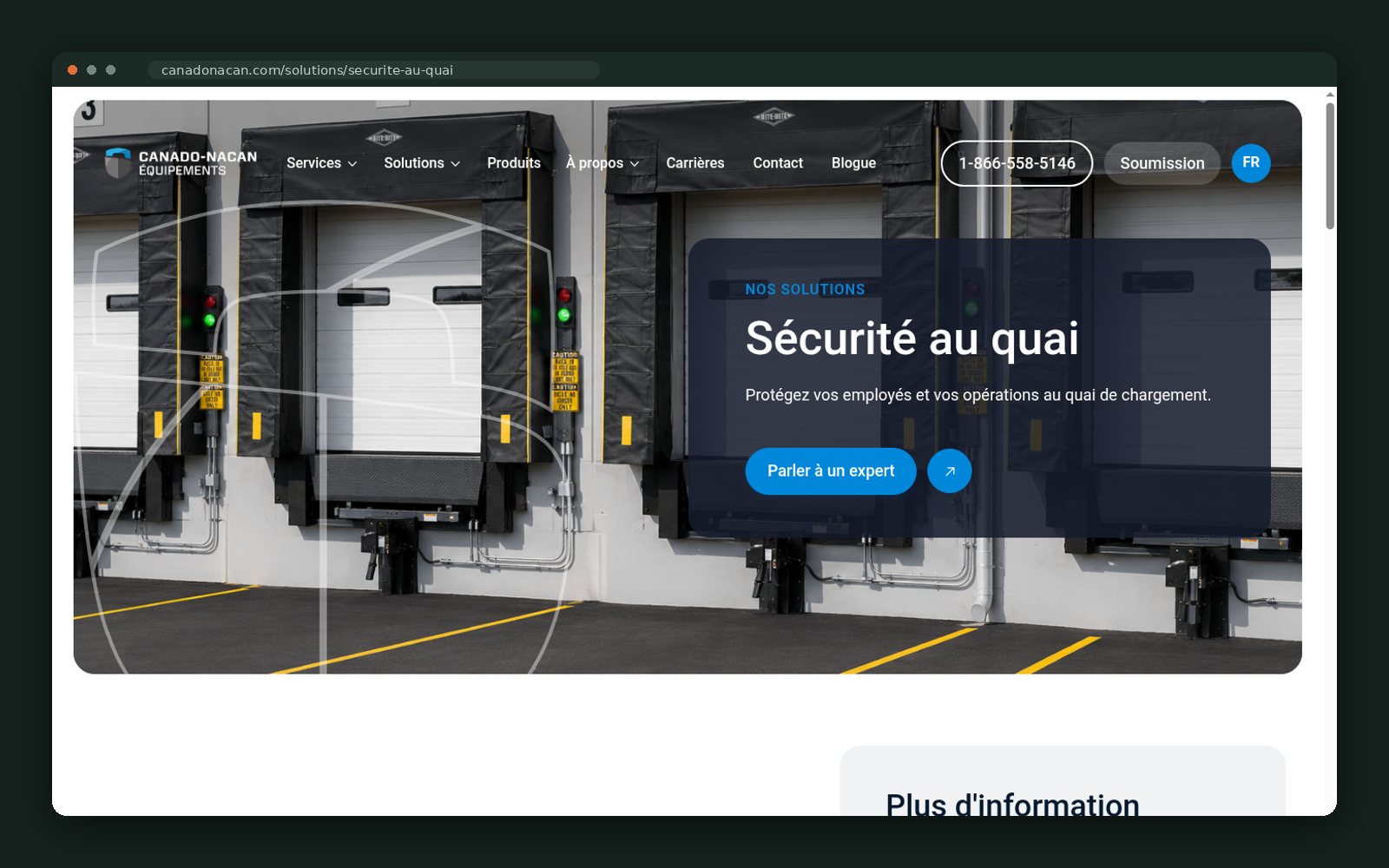This screenshot has width=1389, height=868.
Task: Click the arrow icon button beside Parler à un expert
Action: [x=949, y=470]
